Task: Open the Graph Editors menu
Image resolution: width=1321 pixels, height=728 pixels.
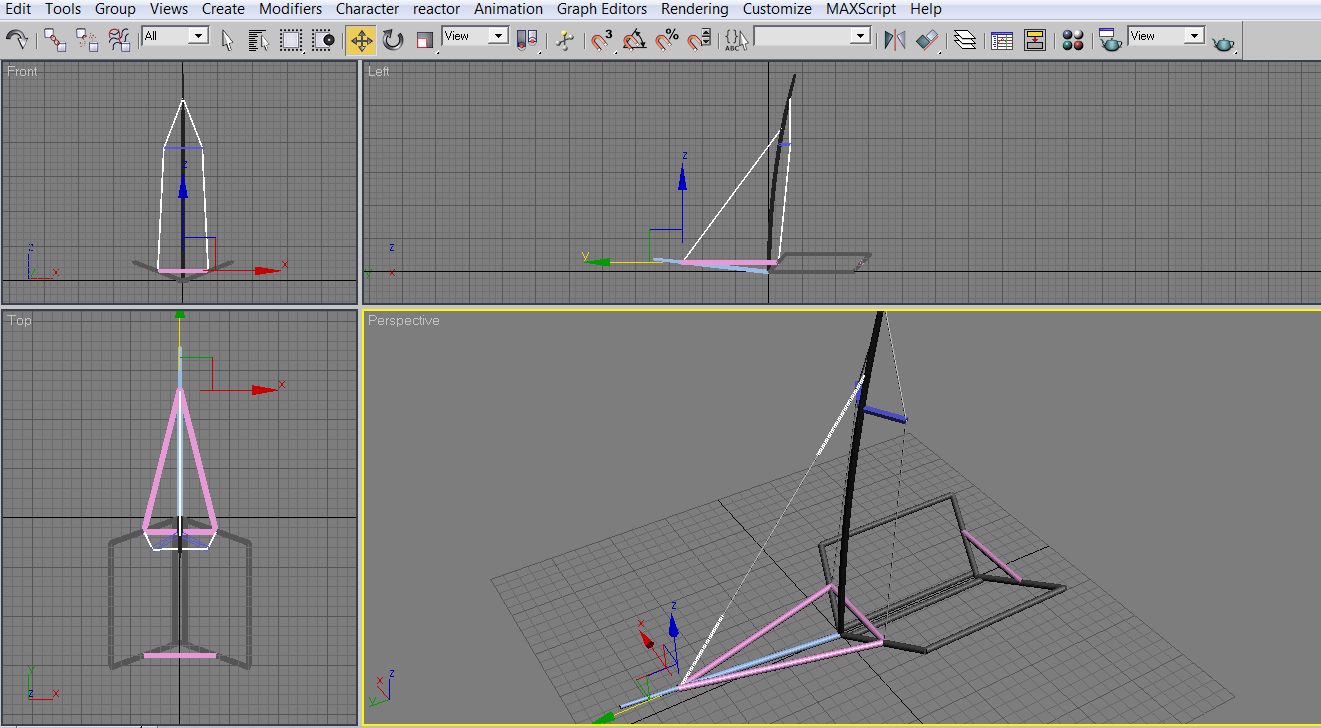Action: coord(601,9)
